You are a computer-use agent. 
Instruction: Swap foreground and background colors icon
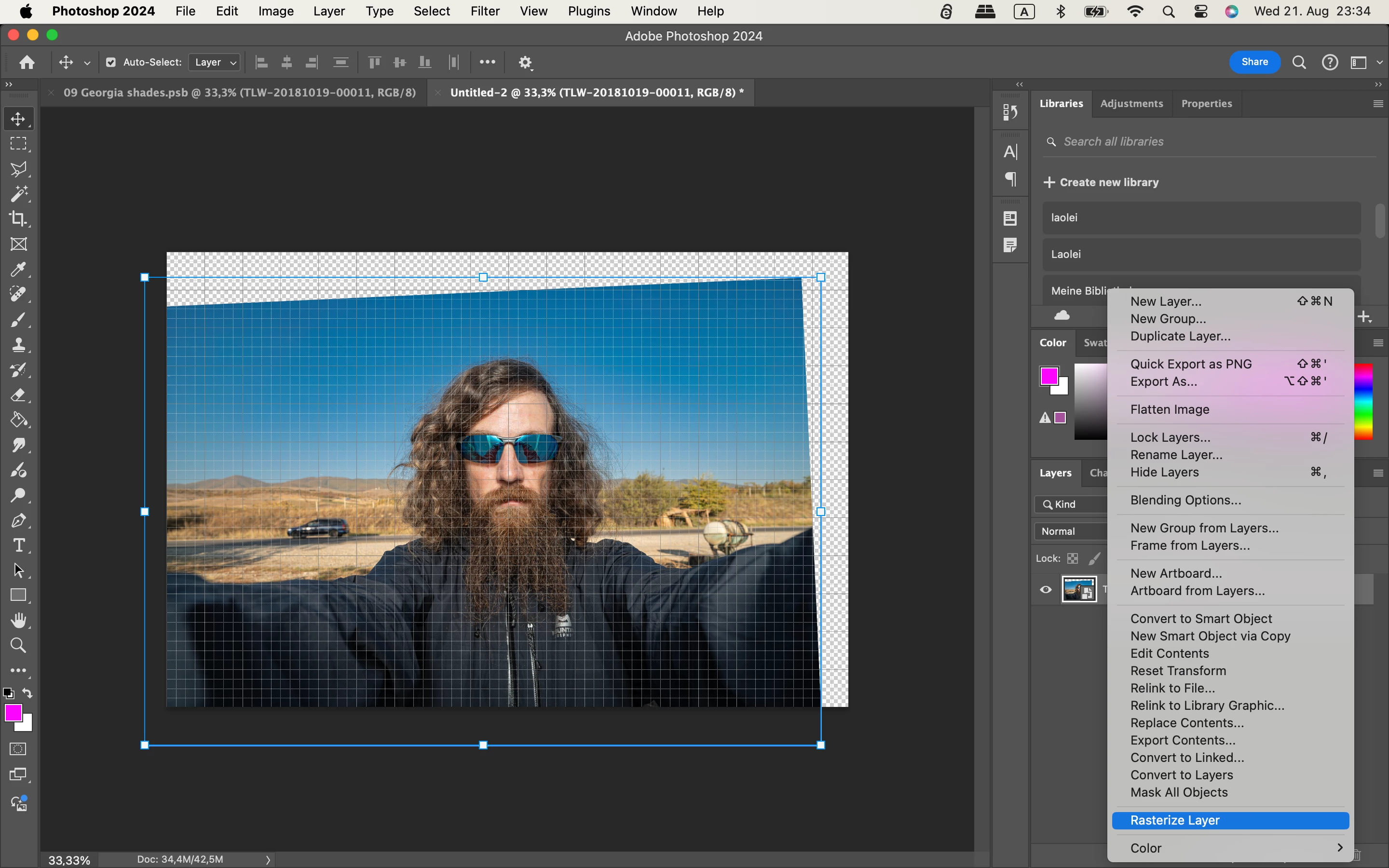click(27, 693)
